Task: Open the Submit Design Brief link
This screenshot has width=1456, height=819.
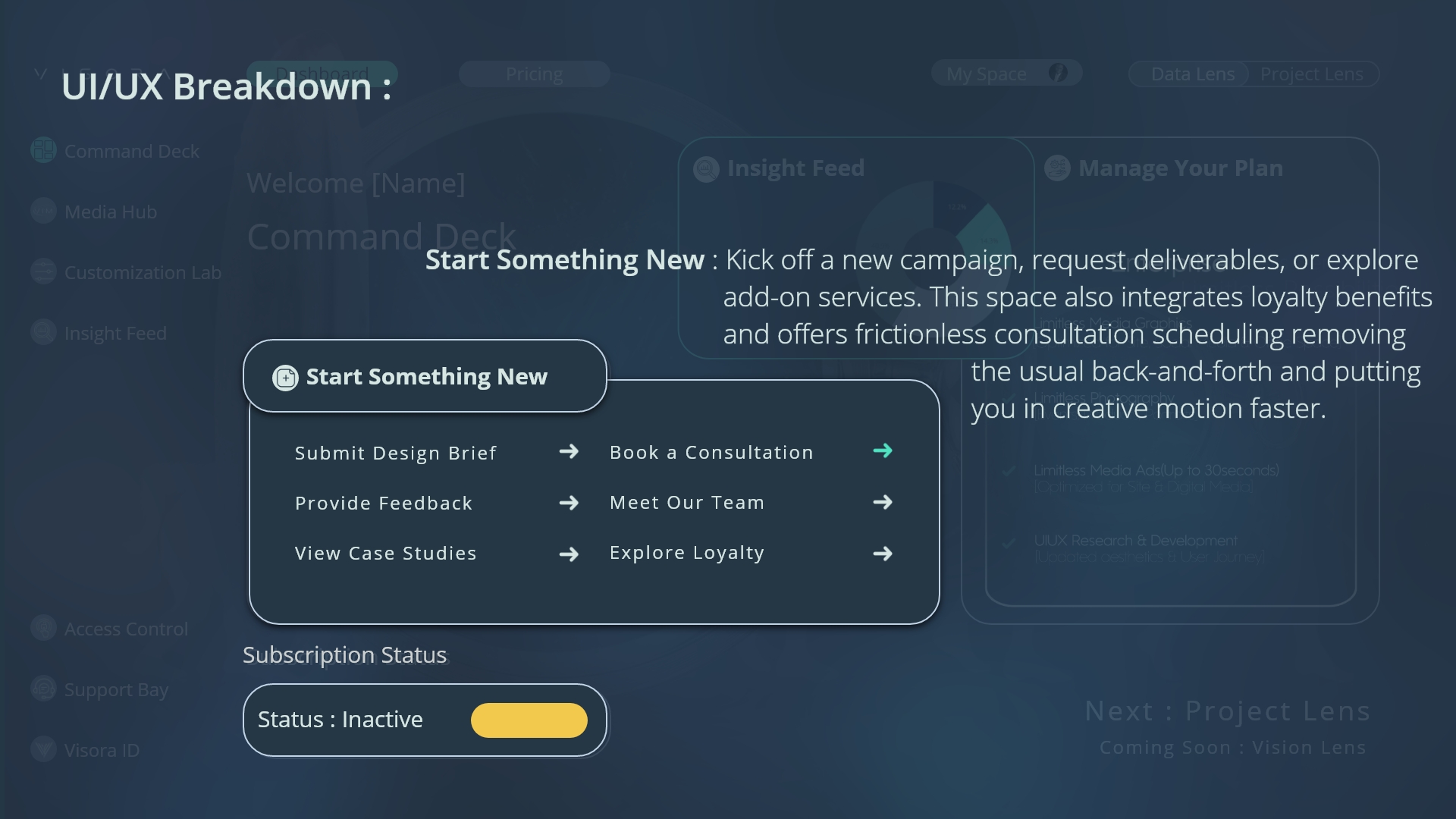Action: (x=395, y=453)
